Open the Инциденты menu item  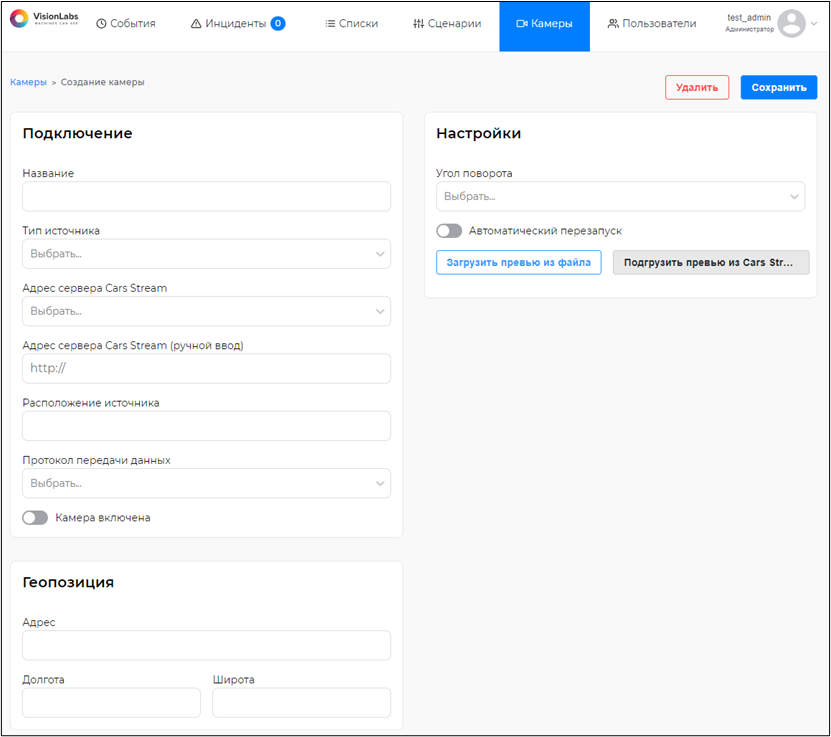[238, 24]
